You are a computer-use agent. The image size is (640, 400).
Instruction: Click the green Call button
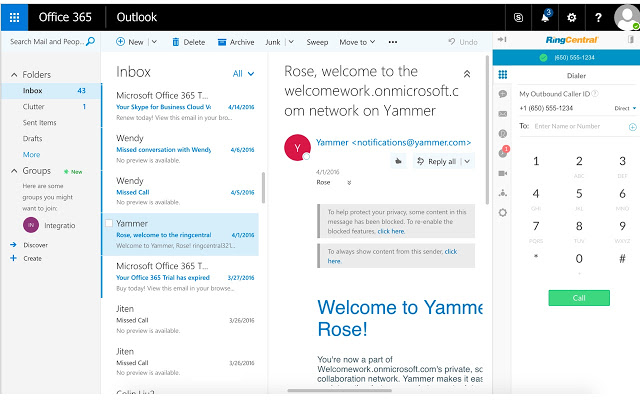(x=579, y=298)
